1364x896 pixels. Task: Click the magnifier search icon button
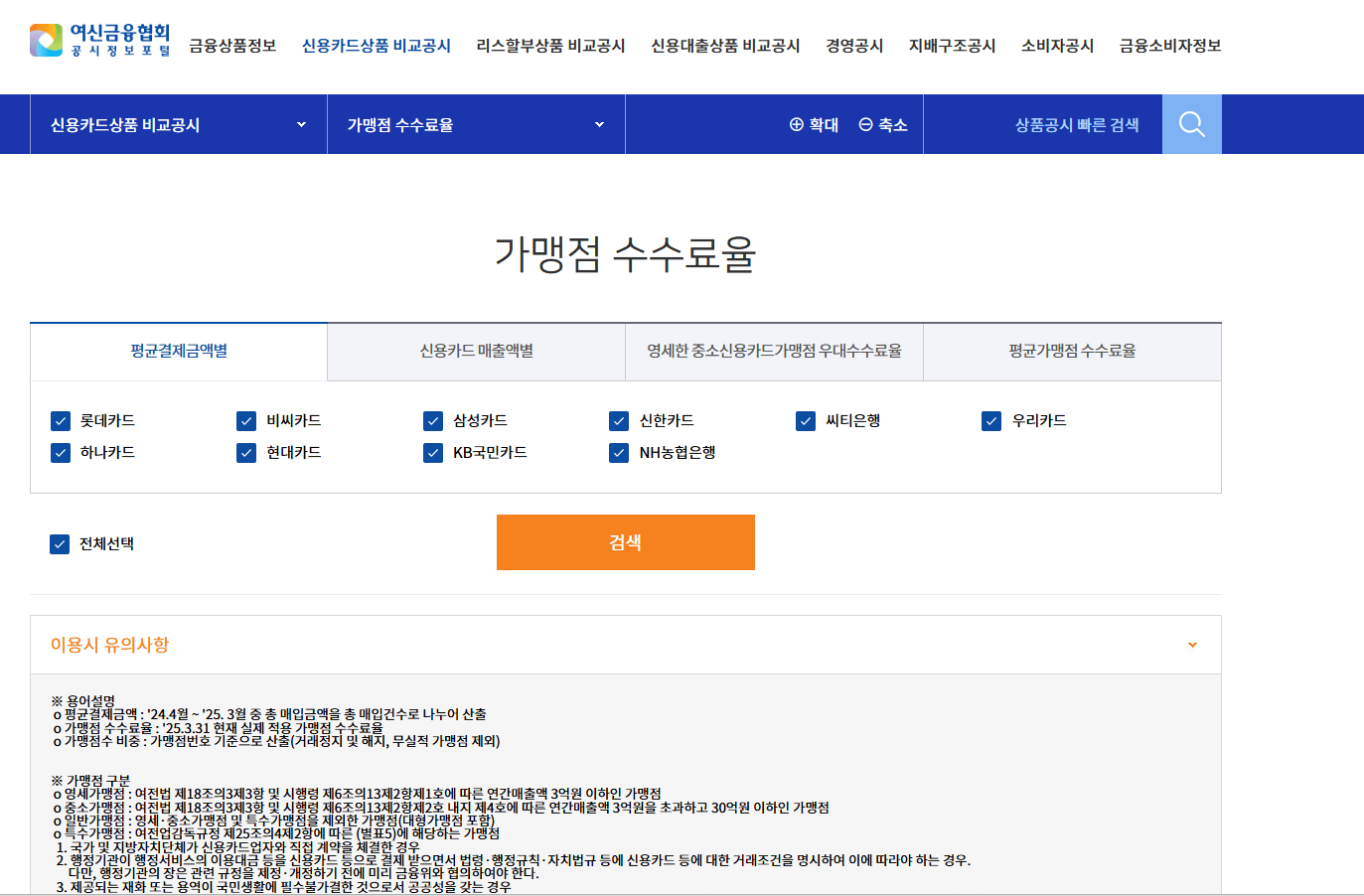[1191, 124]
